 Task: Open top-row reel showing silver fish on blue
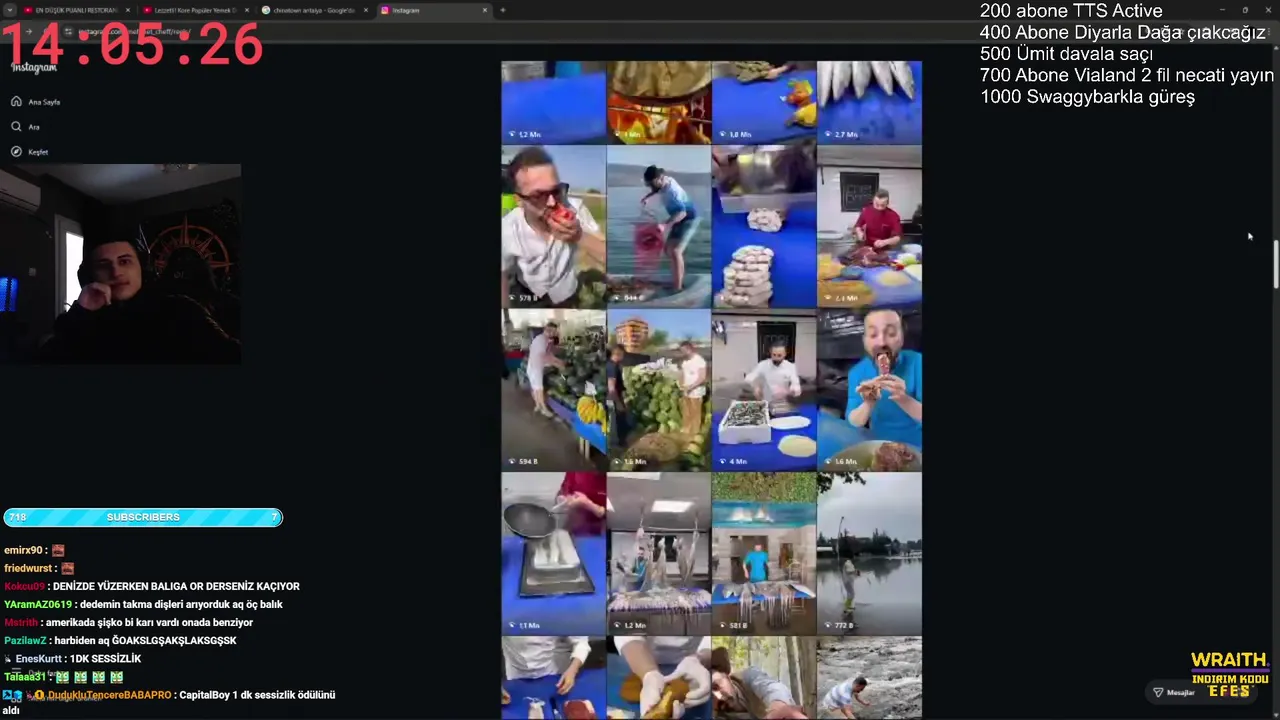point(869,102)
